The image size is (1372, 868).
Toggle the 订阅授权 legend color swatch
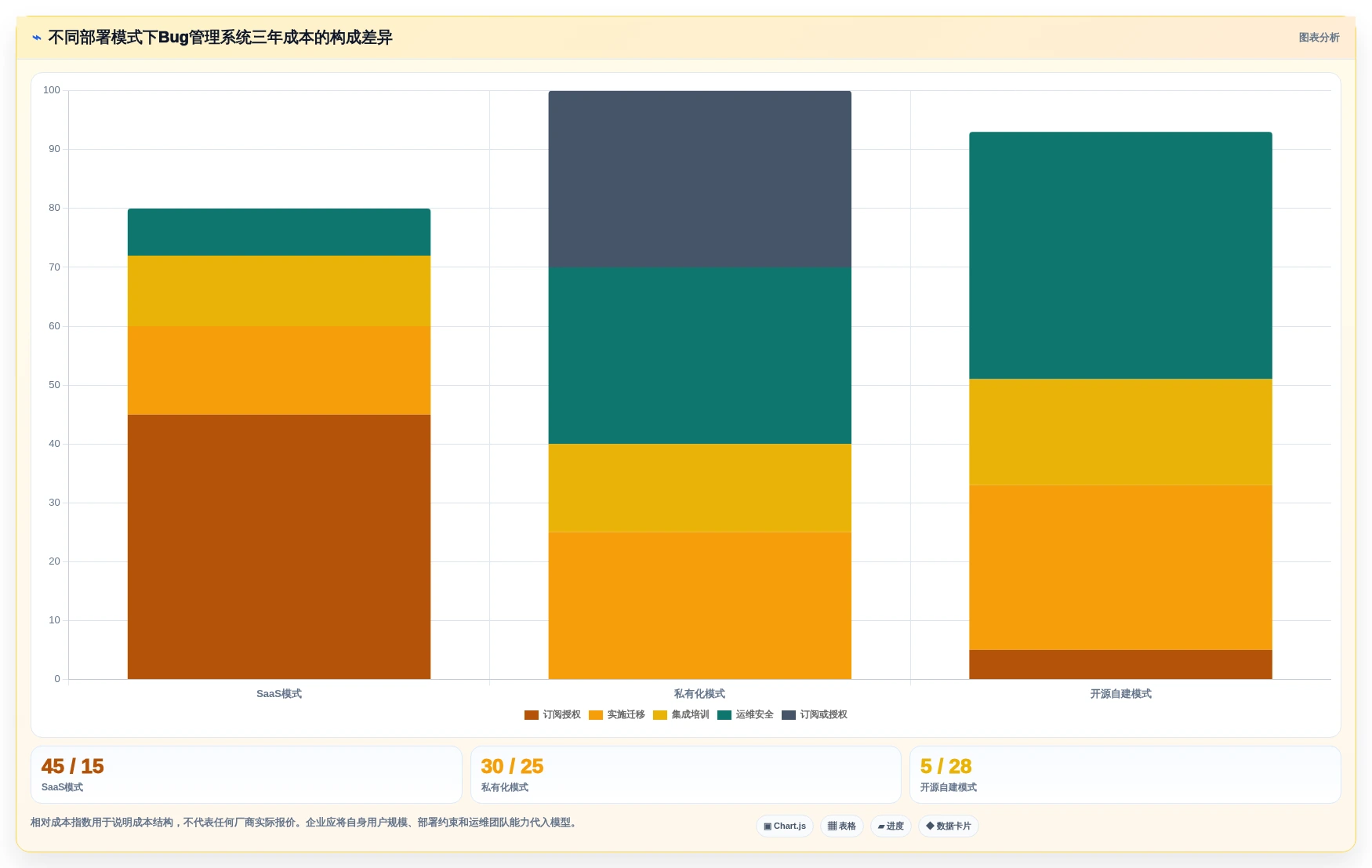click(531, 715)
